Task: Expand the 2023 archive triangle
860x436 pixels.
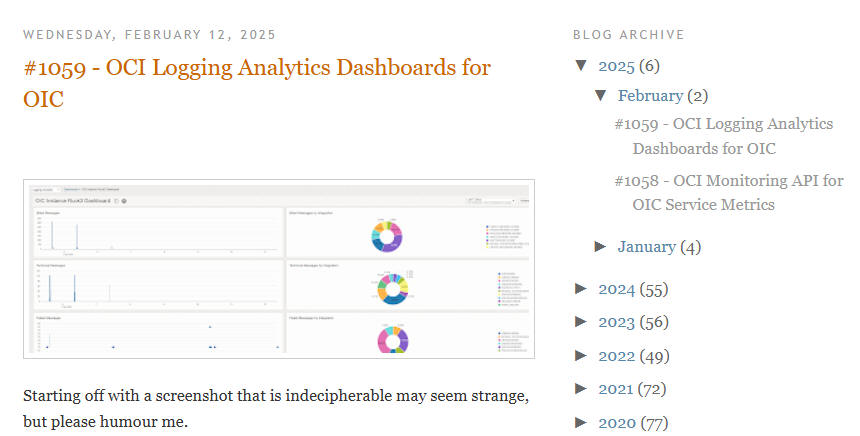Action: (x=581, y=322)
